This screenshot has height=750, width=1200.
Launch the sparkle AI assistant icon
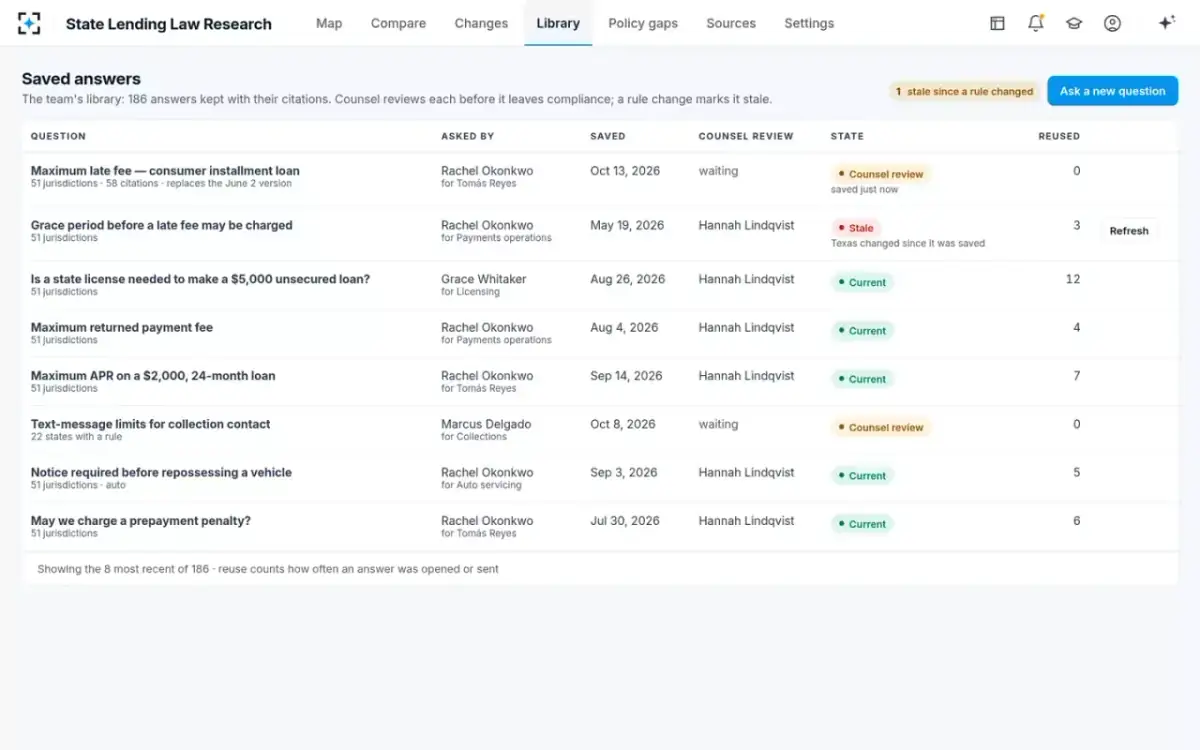click(x=1166, y=23)
